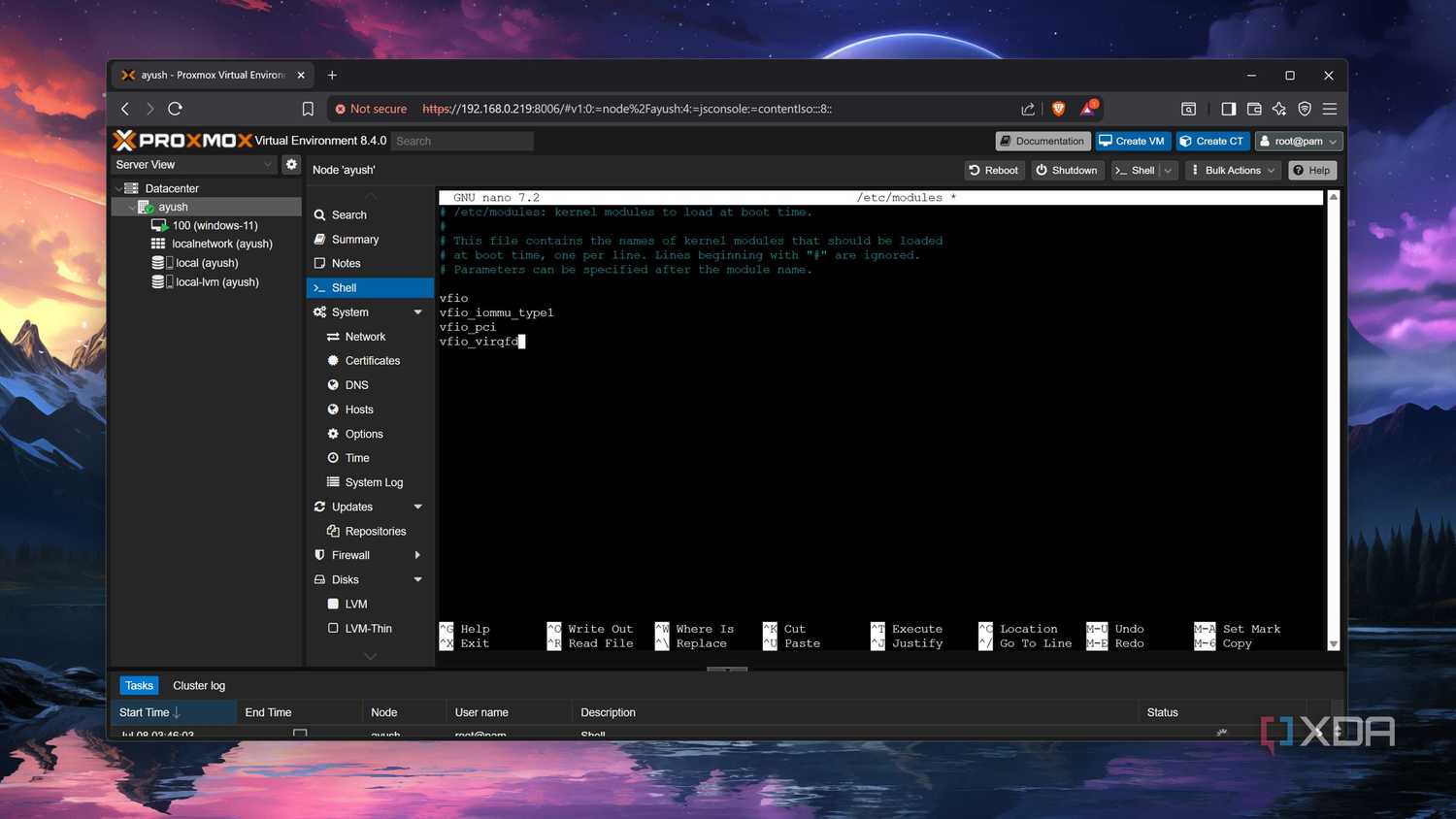Click the share page icon
The height and width of the screenshot is (819, 1456).
click(x=1028, y=109)
